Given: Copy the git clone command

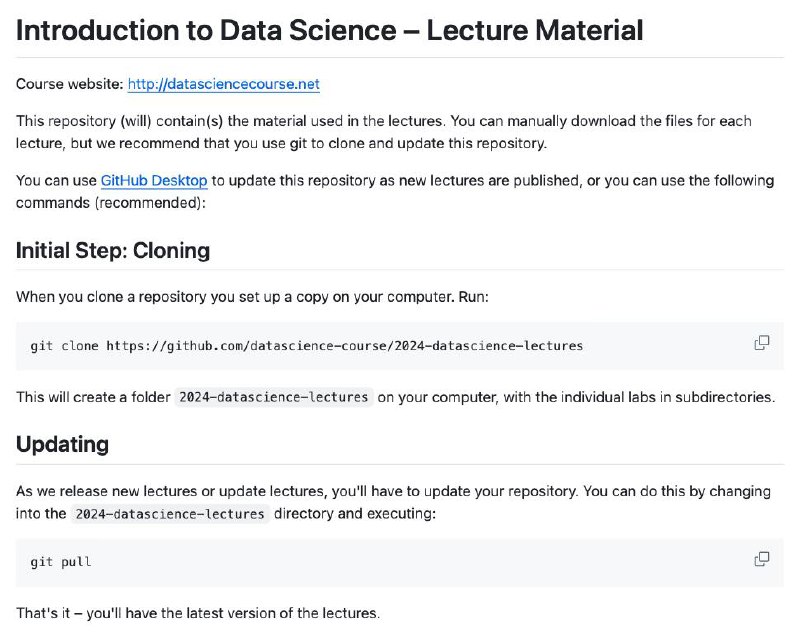Looking at the screenshot, I should pyautogui.click(x=762, y=343).
